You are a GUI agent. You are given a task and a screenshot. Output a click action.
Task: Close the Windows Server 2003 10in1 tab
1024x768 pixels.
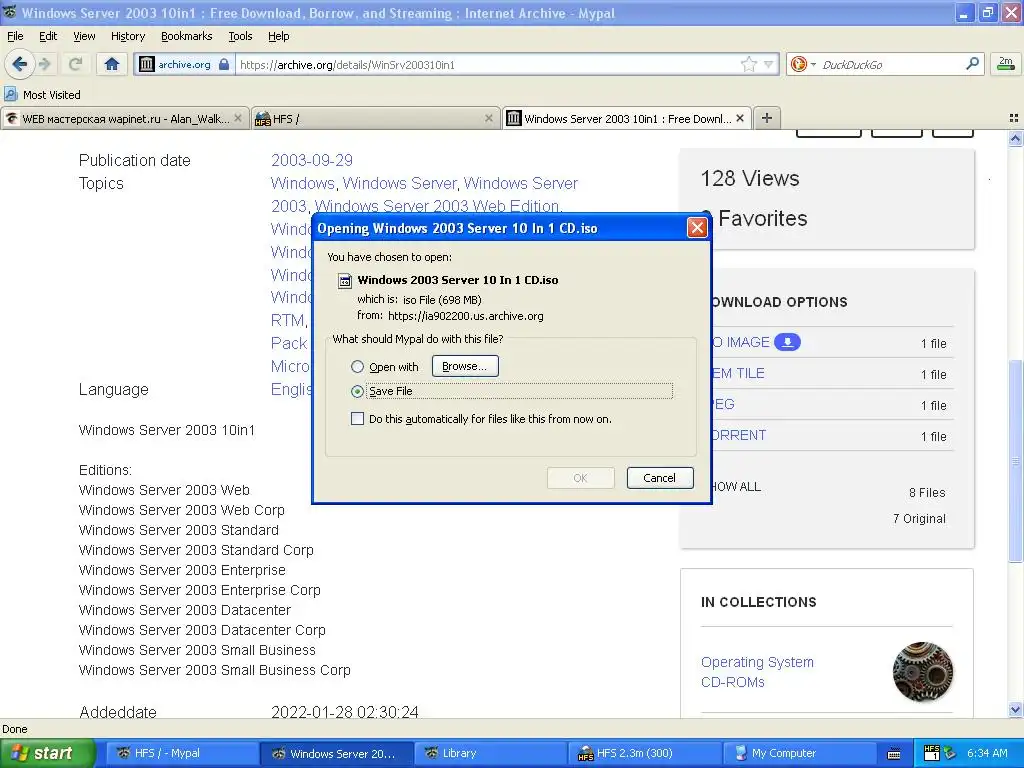click(740, 118)
